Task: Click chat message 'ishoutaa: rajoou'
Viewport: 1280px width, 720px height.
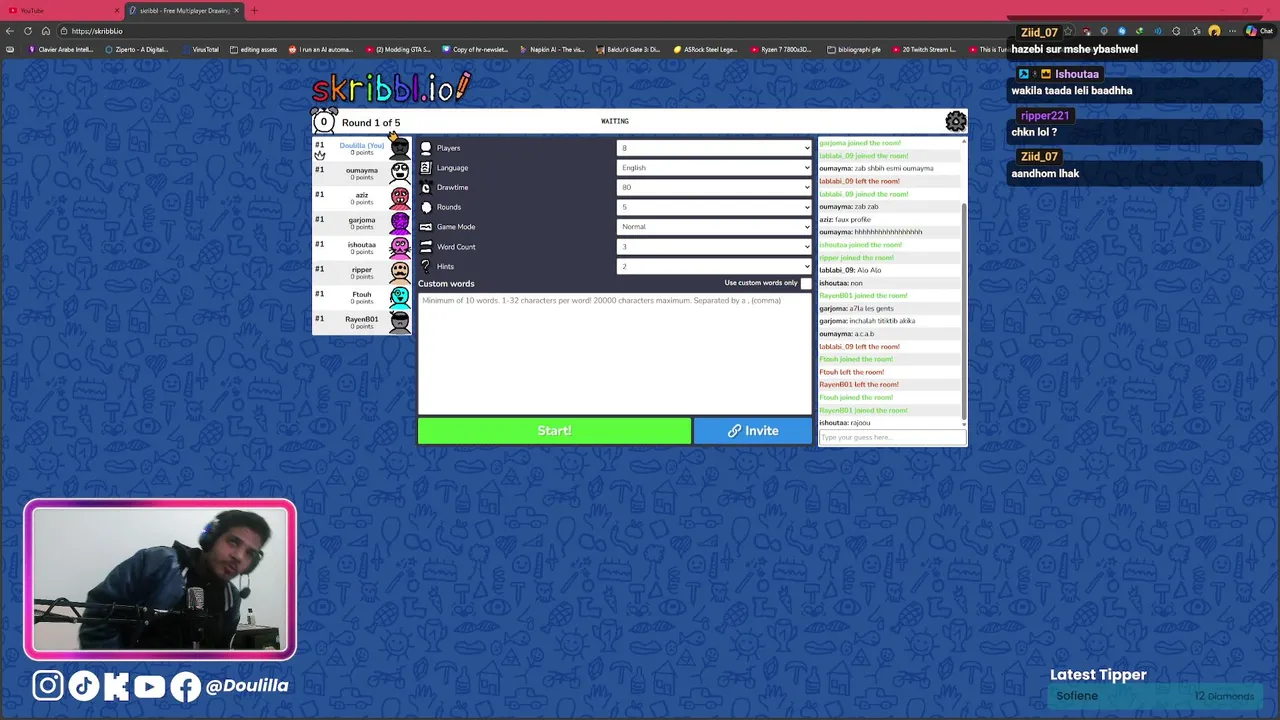Action: click(845, 423)
